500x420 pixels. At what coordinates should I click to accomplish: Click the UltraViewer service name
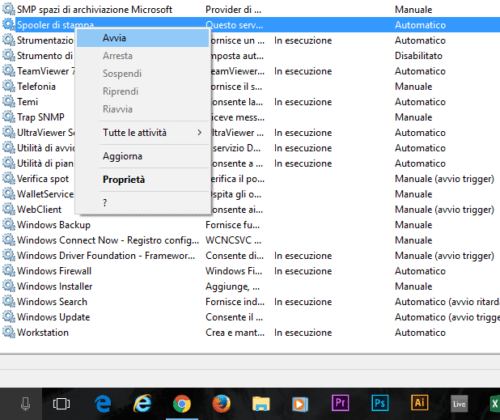pos(46,133)
